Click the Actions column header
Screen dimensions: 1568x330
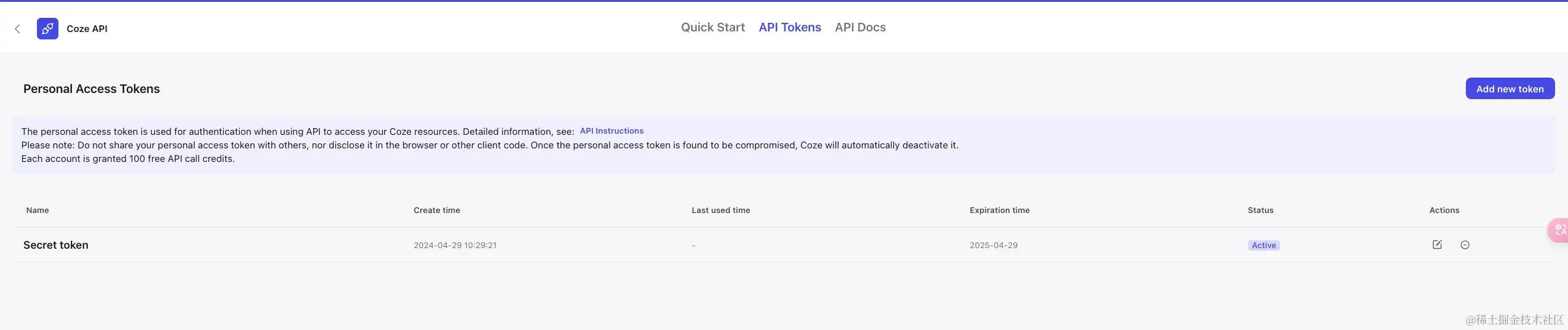(1444, 210)
